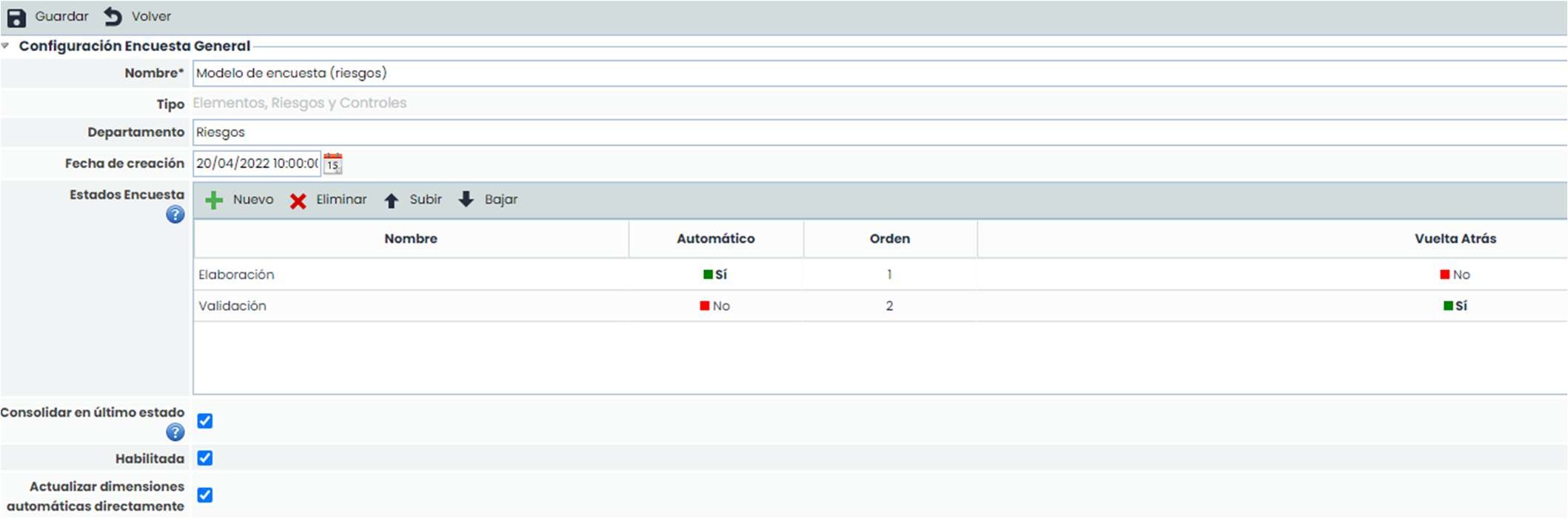
Task: Toggle the Habilitada checkbox
Action: [x=205, y=458]
